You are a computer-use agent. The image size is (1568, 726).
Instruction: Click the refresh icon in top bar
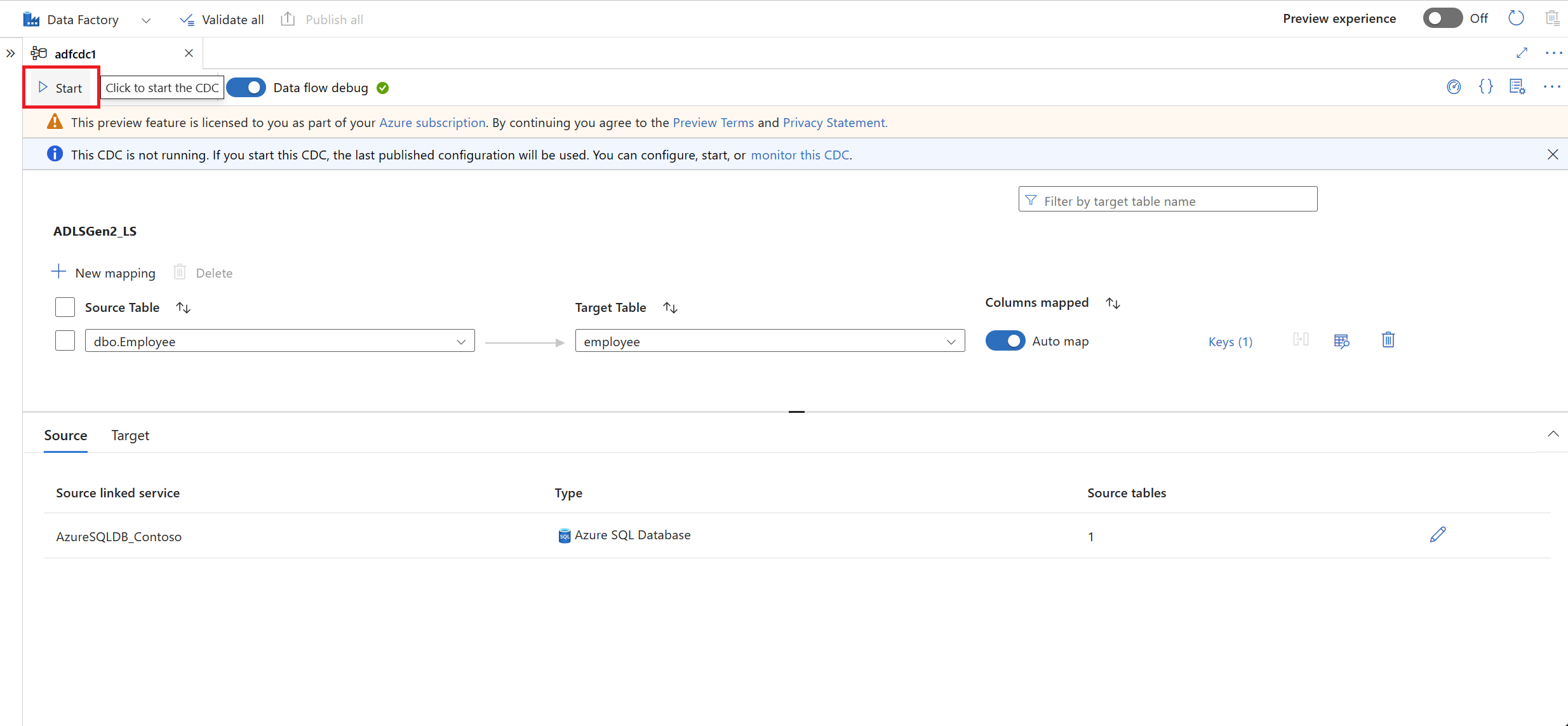tap(1516, 18)
